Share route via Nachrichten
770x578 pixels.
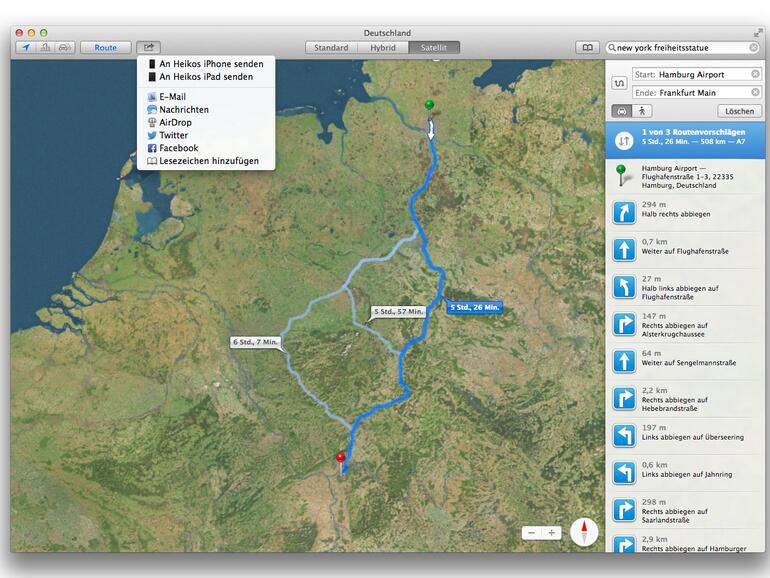206,110
